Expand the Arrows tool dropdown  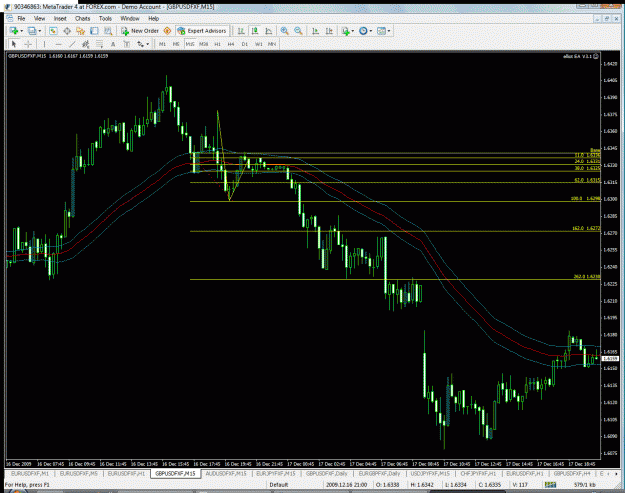[x=148, y=45]
